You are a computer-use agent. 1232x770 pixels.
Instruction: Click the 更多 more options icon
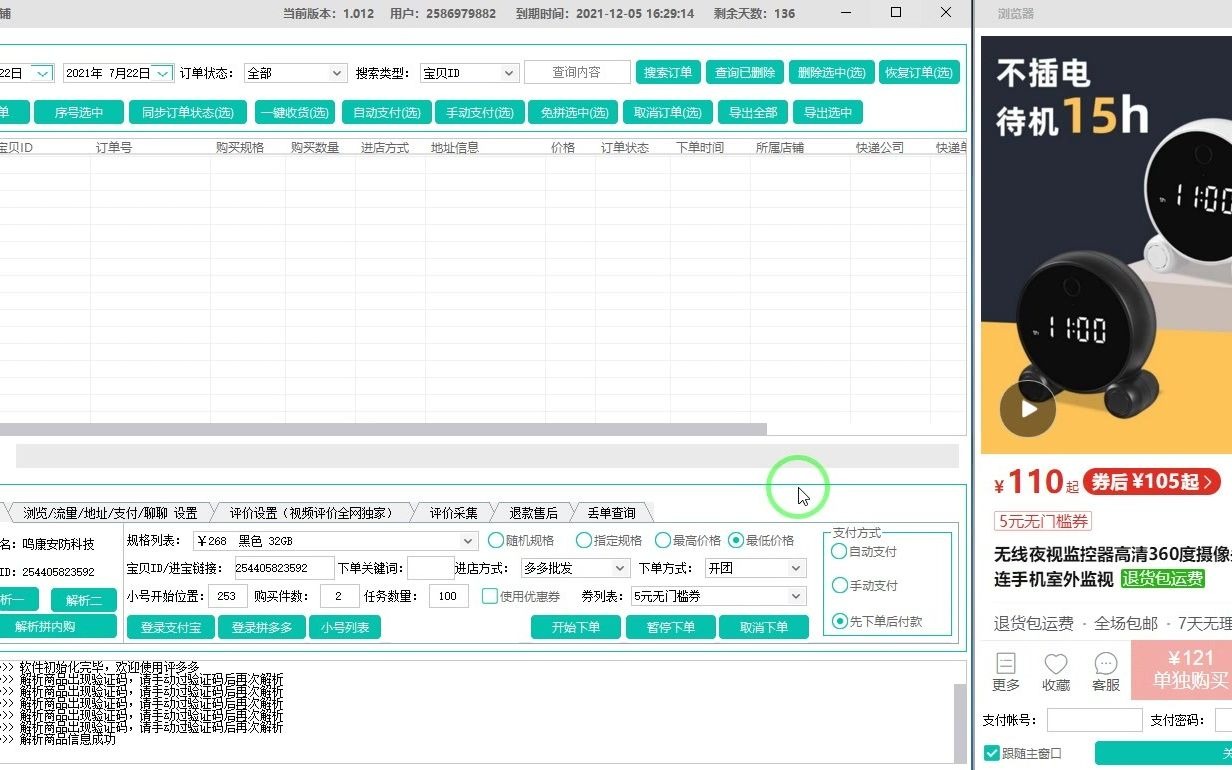click(1006, 670)
